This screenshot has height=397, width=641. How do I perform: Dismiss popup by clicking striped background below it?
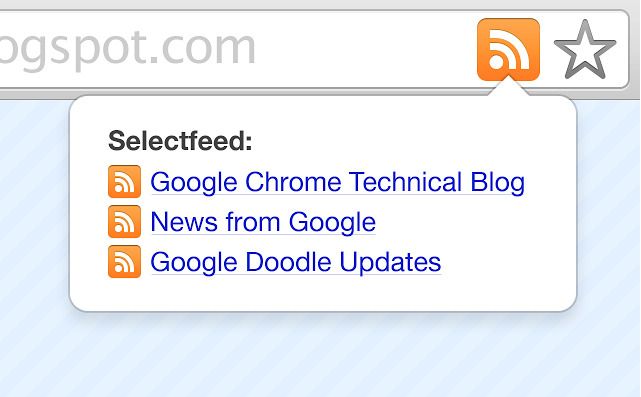323,354
